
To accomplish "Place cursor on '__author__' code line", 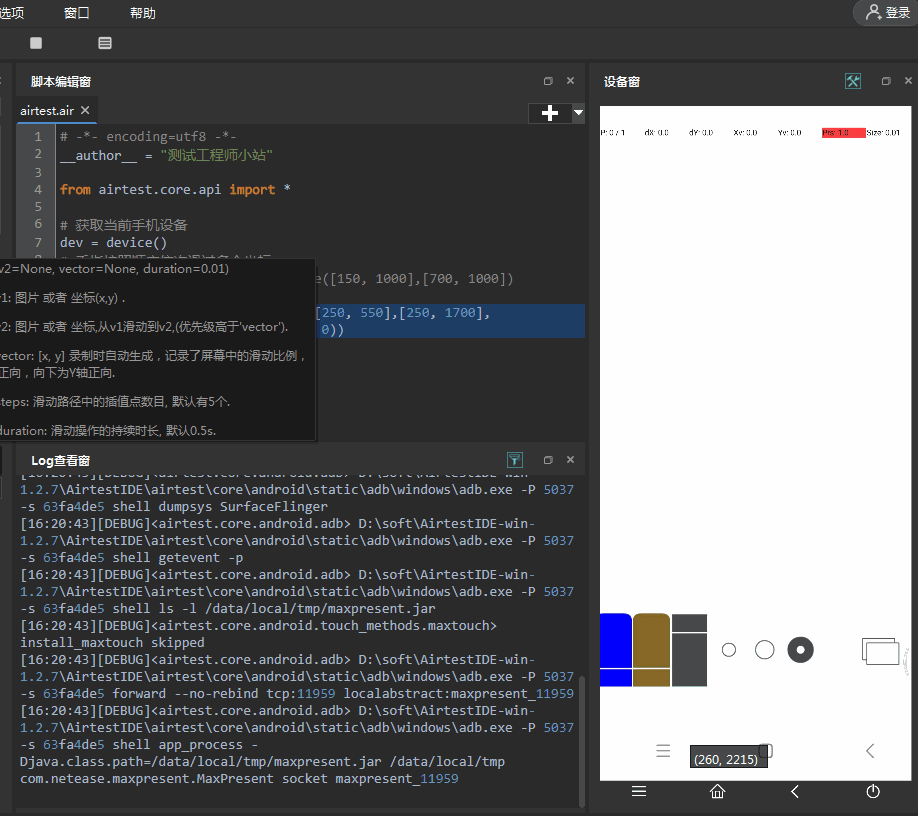I will click(166, 155).
